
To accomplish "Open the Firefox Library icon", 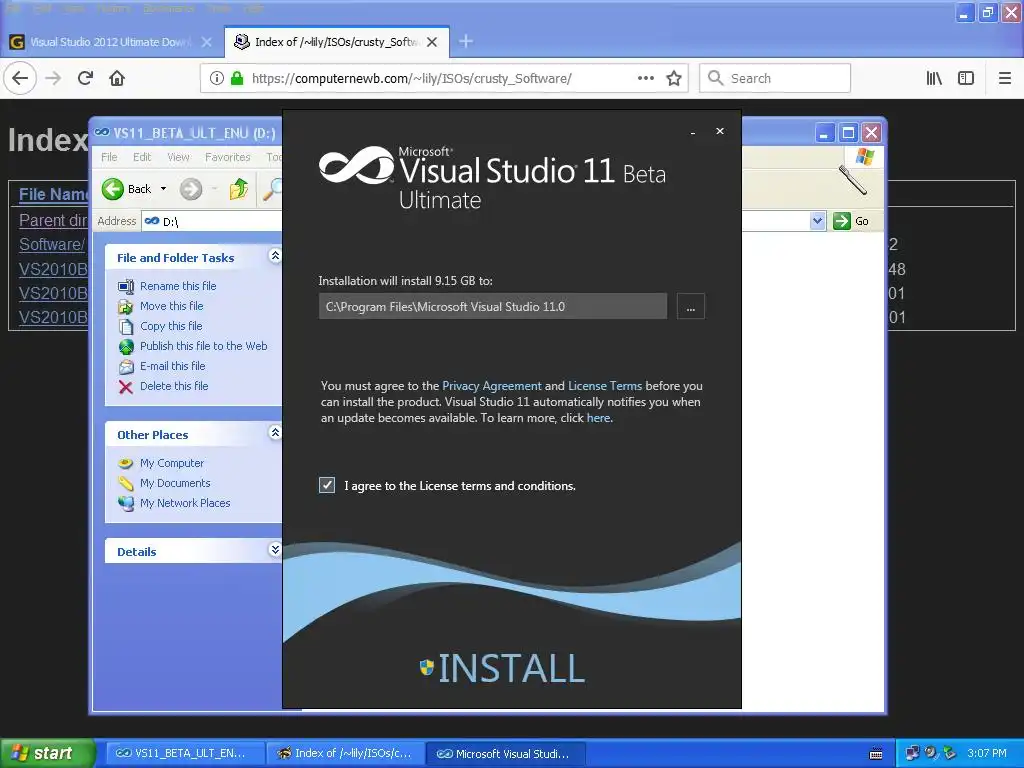I will (934, 78).
